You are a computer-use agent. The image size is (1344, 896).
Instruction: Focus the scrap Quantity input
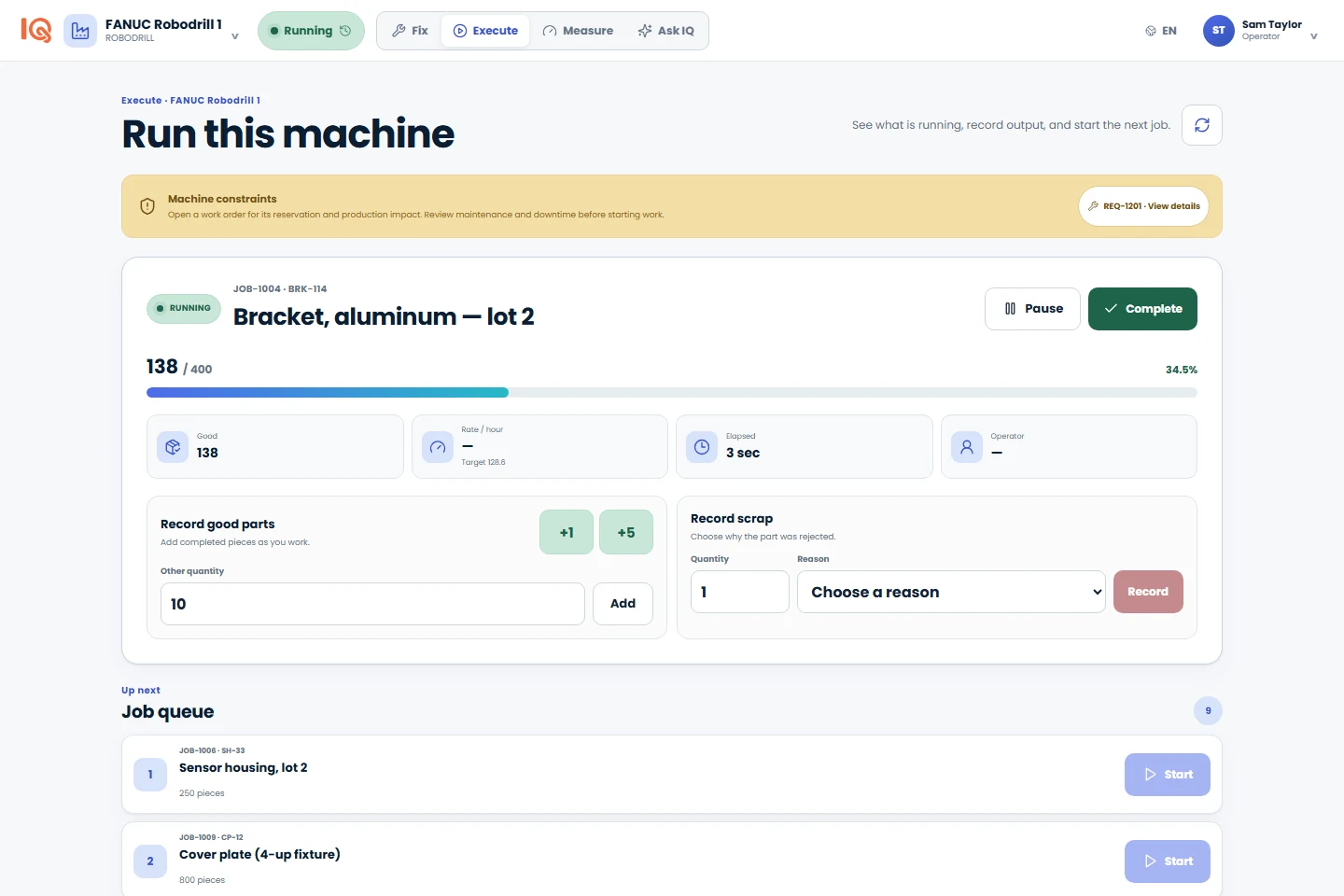740,592
